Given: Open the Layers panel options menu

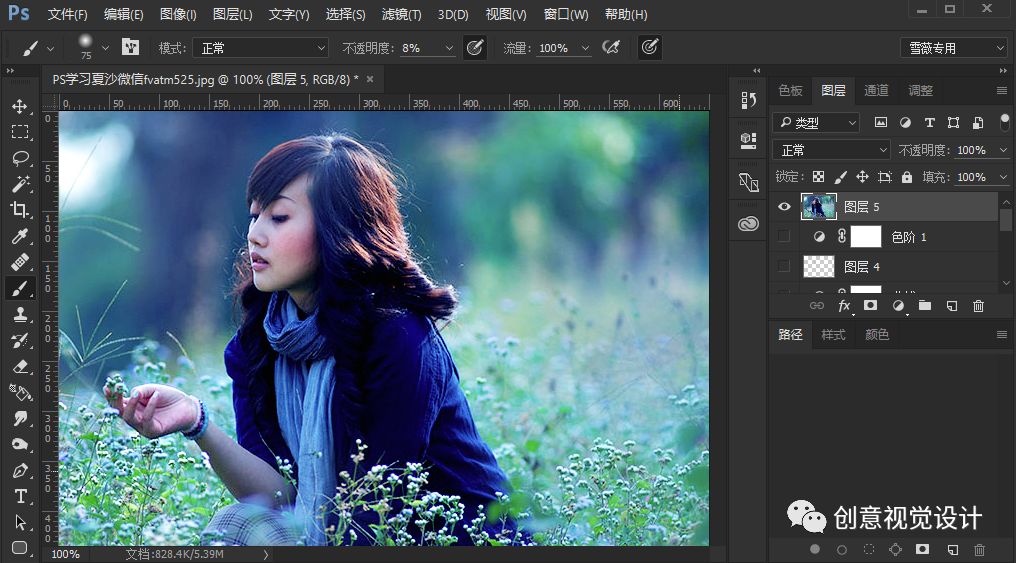Looking at the screenshot, I should [1002, 91].
